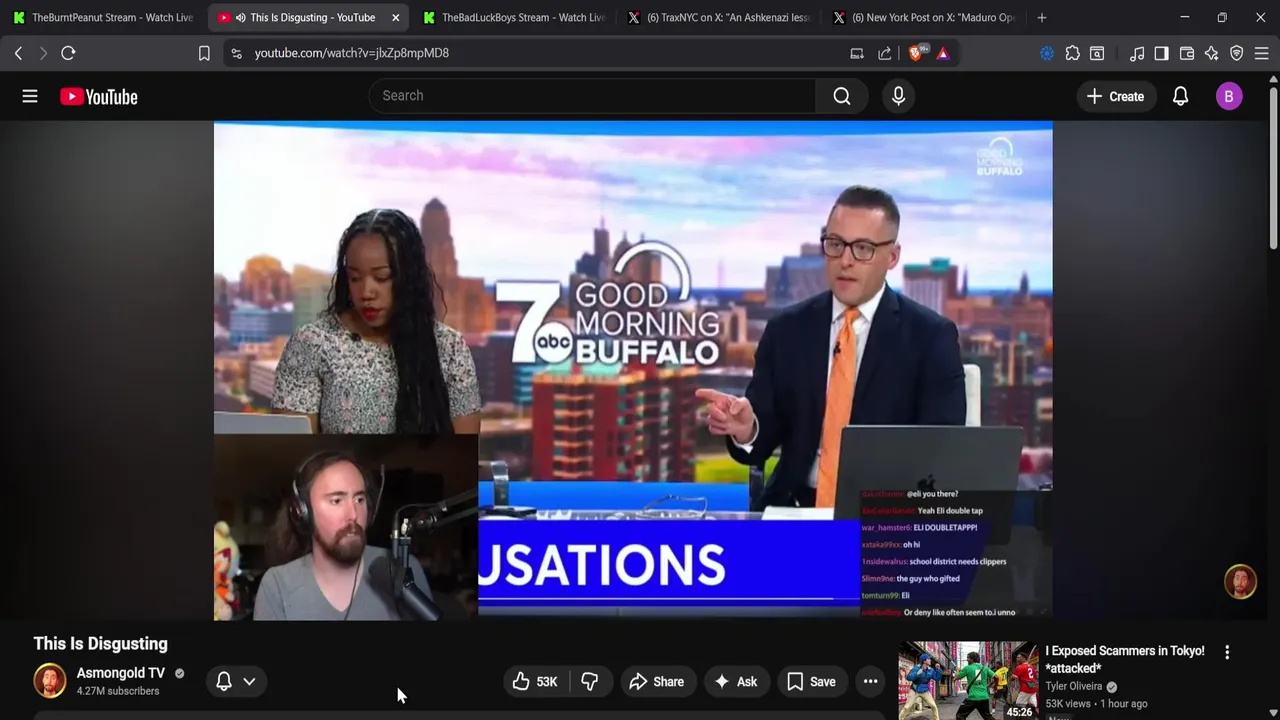Go forward in browser history
Image resolution: width=1280 pixels, height=720 pixels.
tap(43, 53)
